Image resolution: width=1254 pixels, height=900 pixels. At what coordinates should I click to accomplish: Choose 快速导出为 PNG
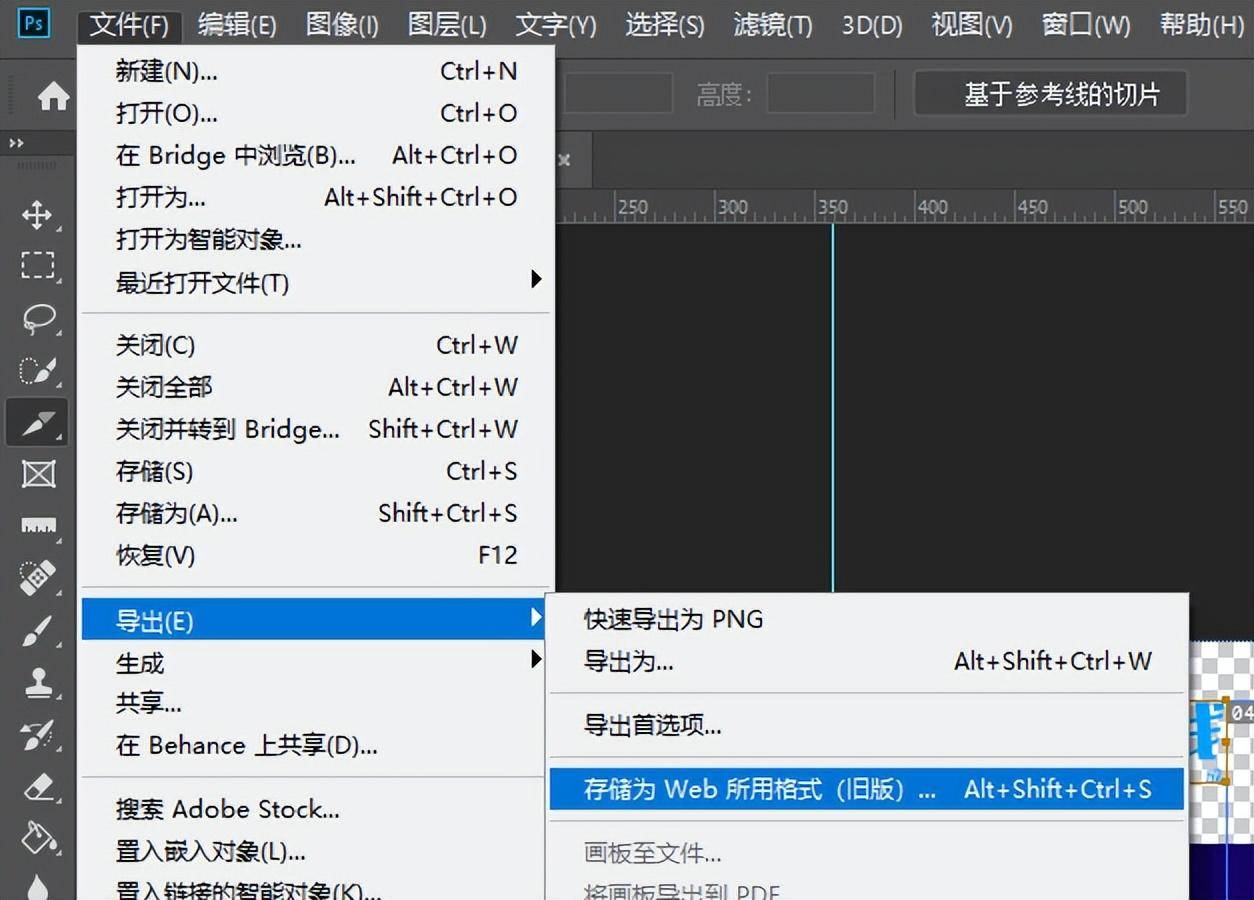pos(867,619)
